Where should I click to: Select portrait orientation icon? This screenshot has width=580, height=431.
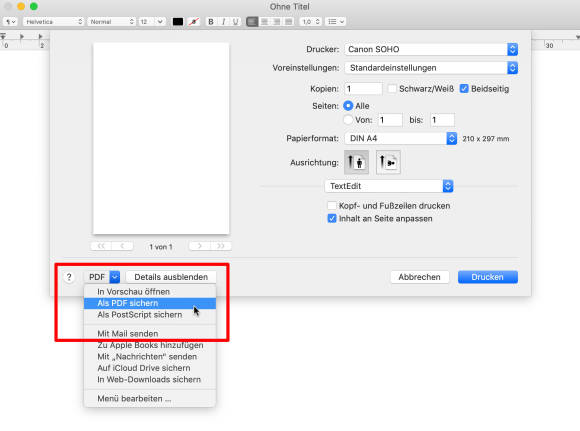(x=356, y=162)
